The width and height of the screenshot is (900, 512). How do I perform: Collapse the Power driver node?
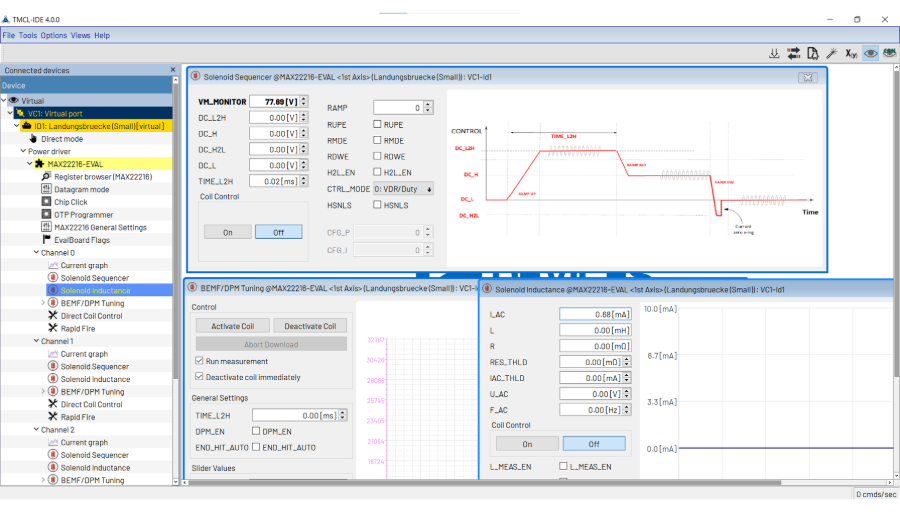coord(23,151)
